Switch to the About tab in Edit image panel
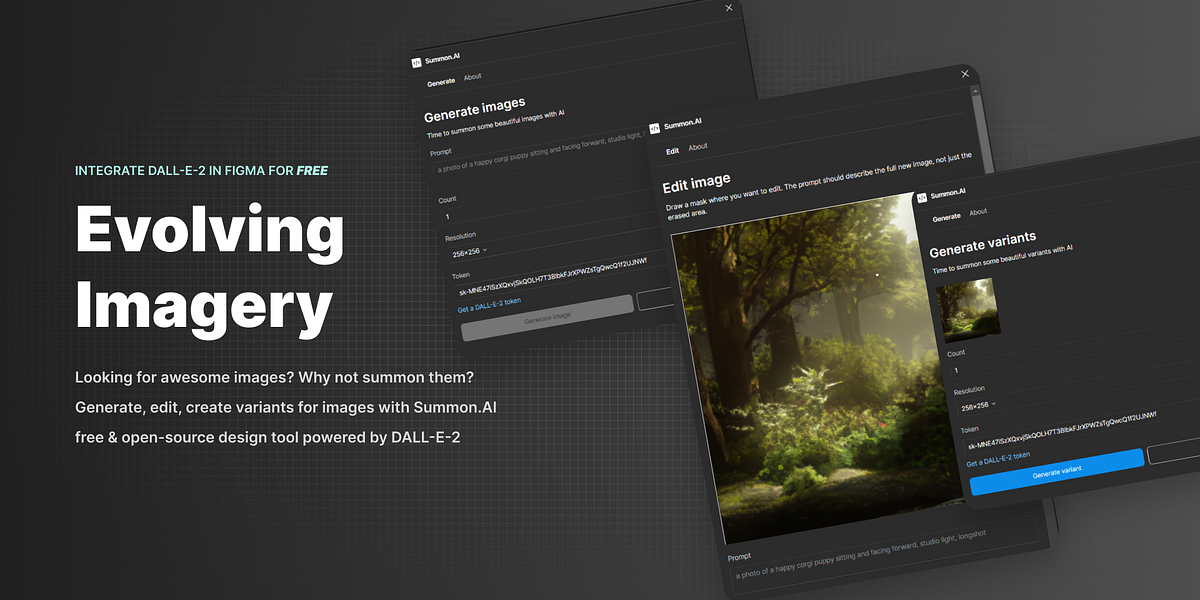Screen dimensions: 1200x600 coord(697,146)
